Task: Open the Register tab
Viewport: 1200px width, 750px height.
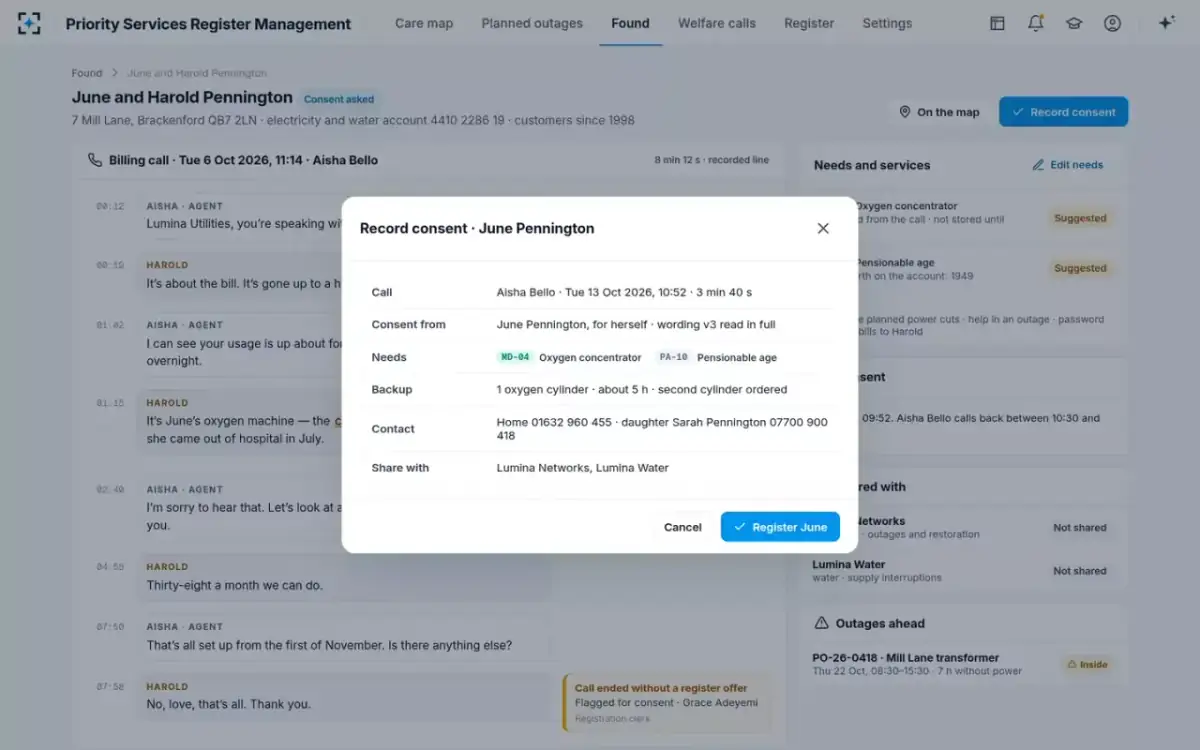Action: click(x=809, y=23)
